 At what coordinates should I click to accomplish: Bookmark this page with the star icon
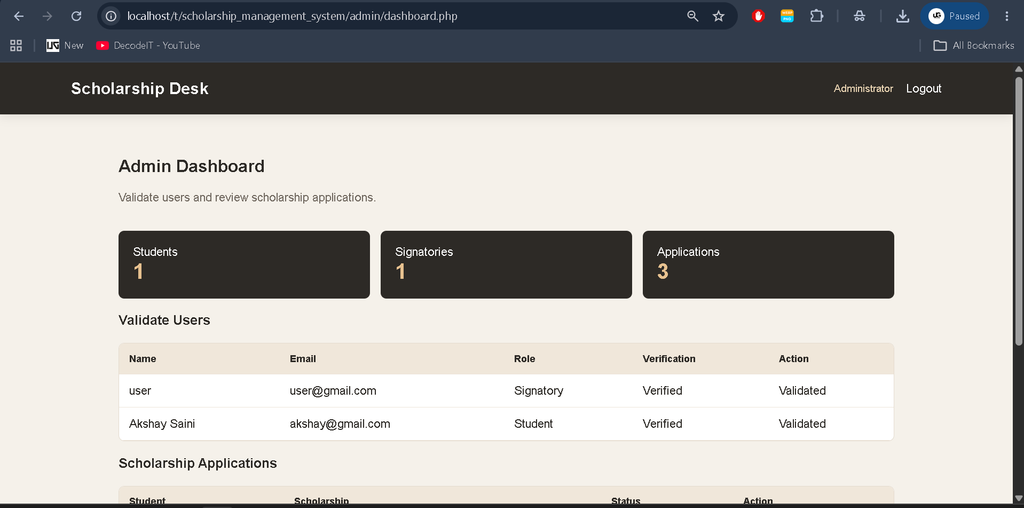click(x=718, y=16)
